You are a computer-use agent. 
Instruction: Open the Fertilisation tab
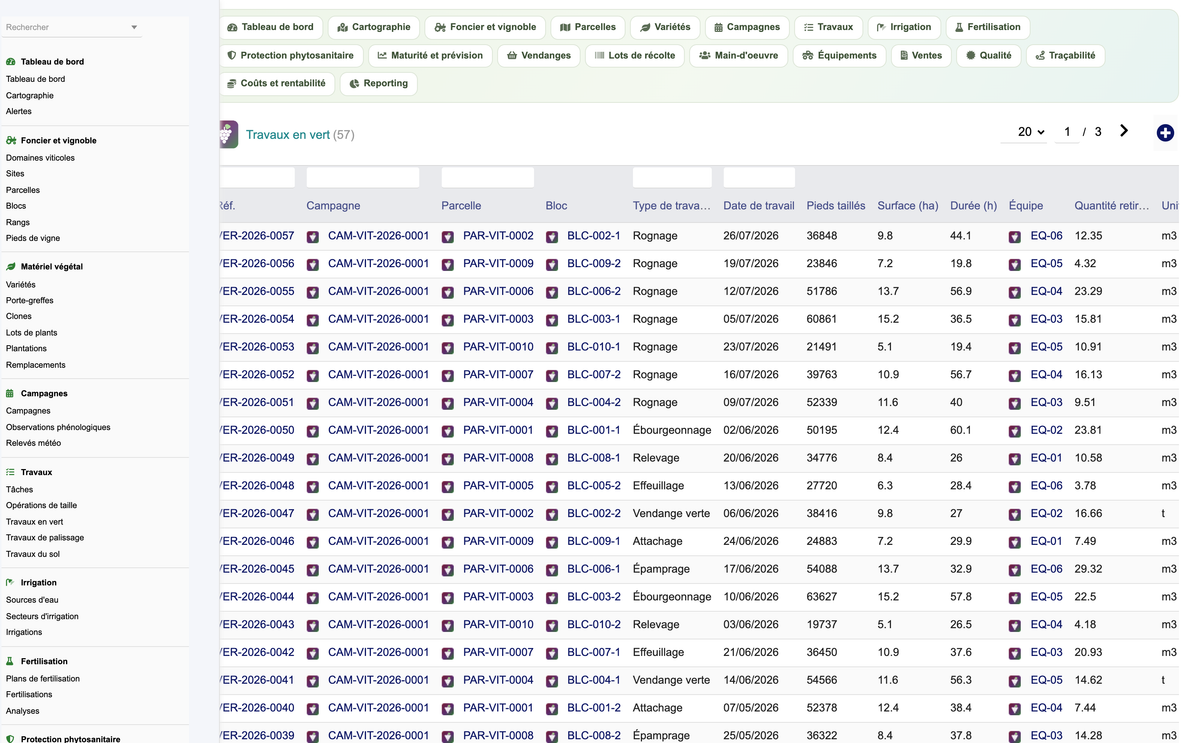point(987,27)
